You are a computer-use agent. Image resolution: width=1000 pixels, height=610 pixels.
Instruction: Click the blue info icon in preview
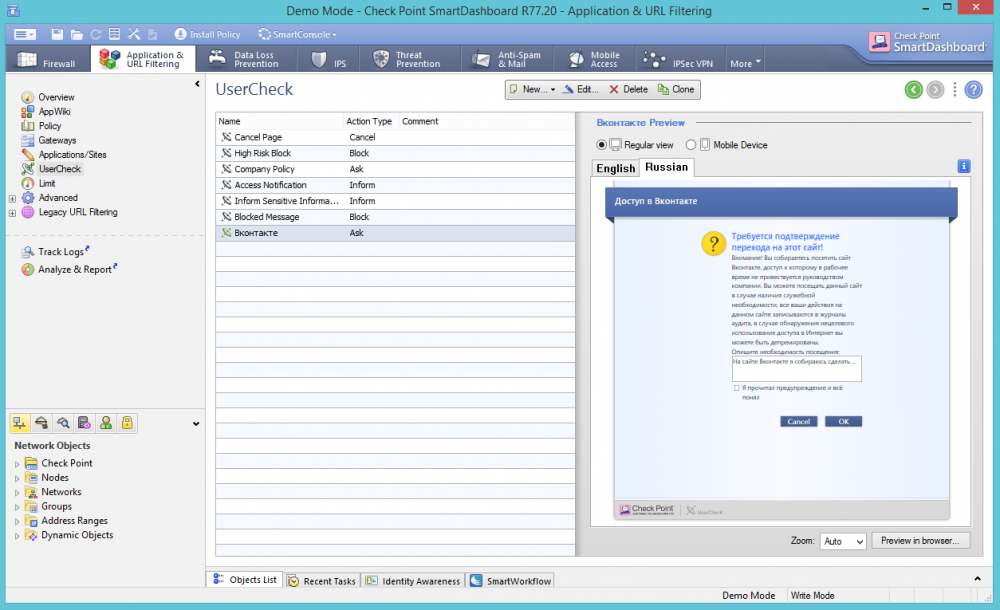(x=963, y=166)
